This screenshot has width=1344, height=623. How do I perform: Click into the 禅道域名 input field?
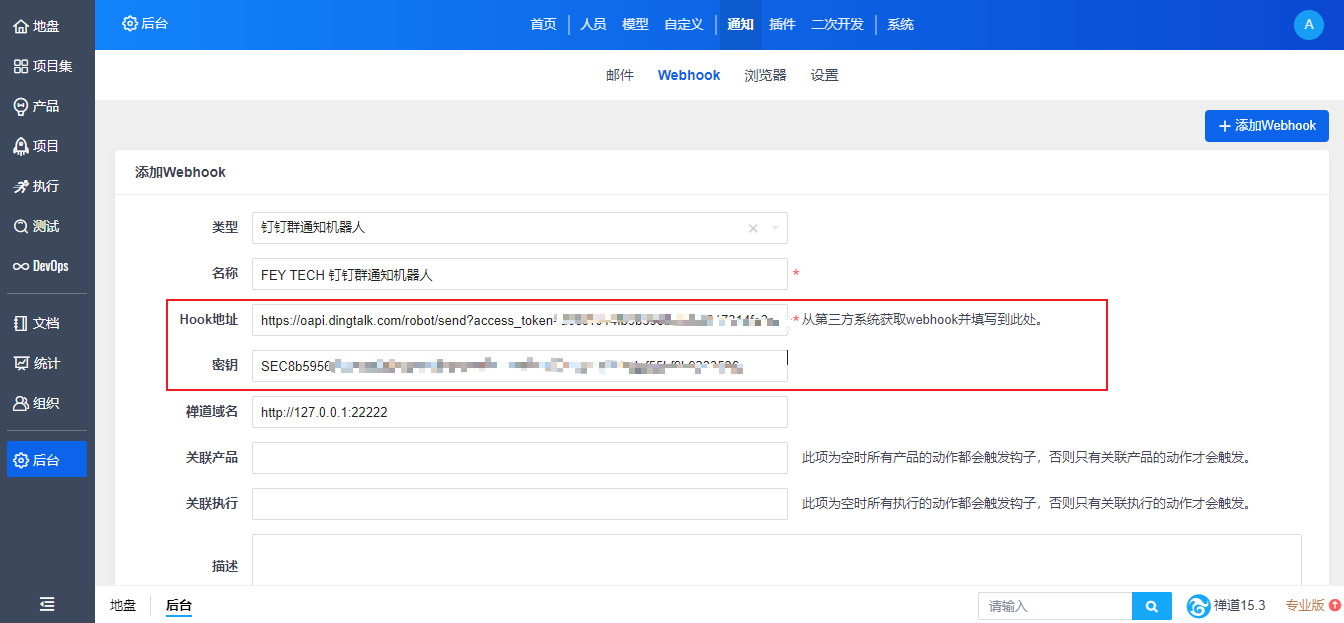coord(519,412)
